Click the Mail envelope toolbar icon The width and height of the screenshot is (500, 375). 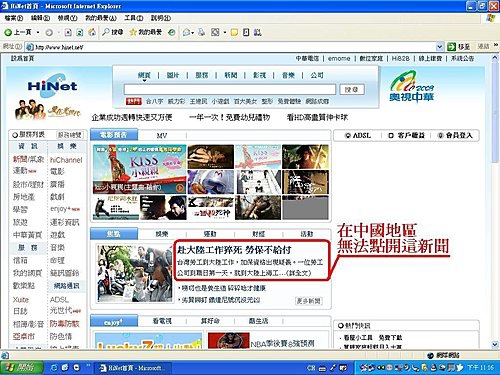pos(186,32)
